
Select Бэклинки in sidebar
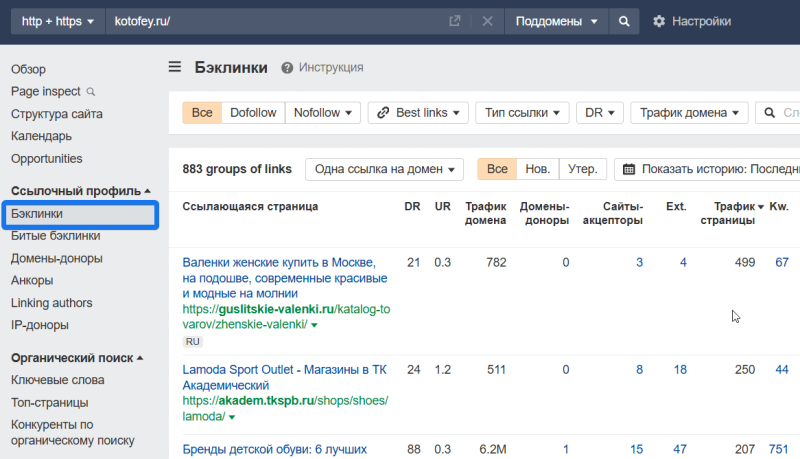80,214
